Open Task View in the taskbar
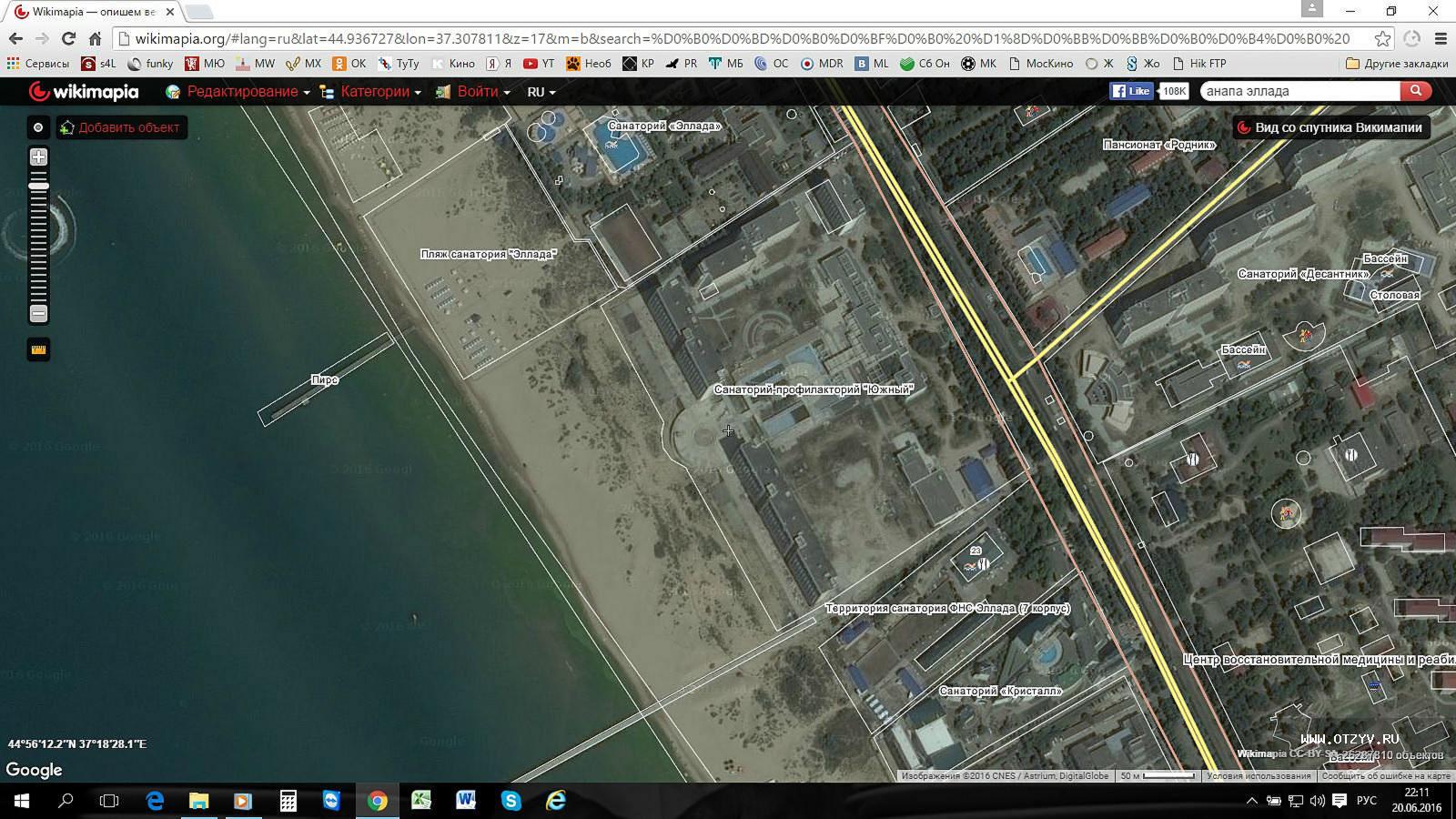1456x819 pixels. tap(109, 801)
